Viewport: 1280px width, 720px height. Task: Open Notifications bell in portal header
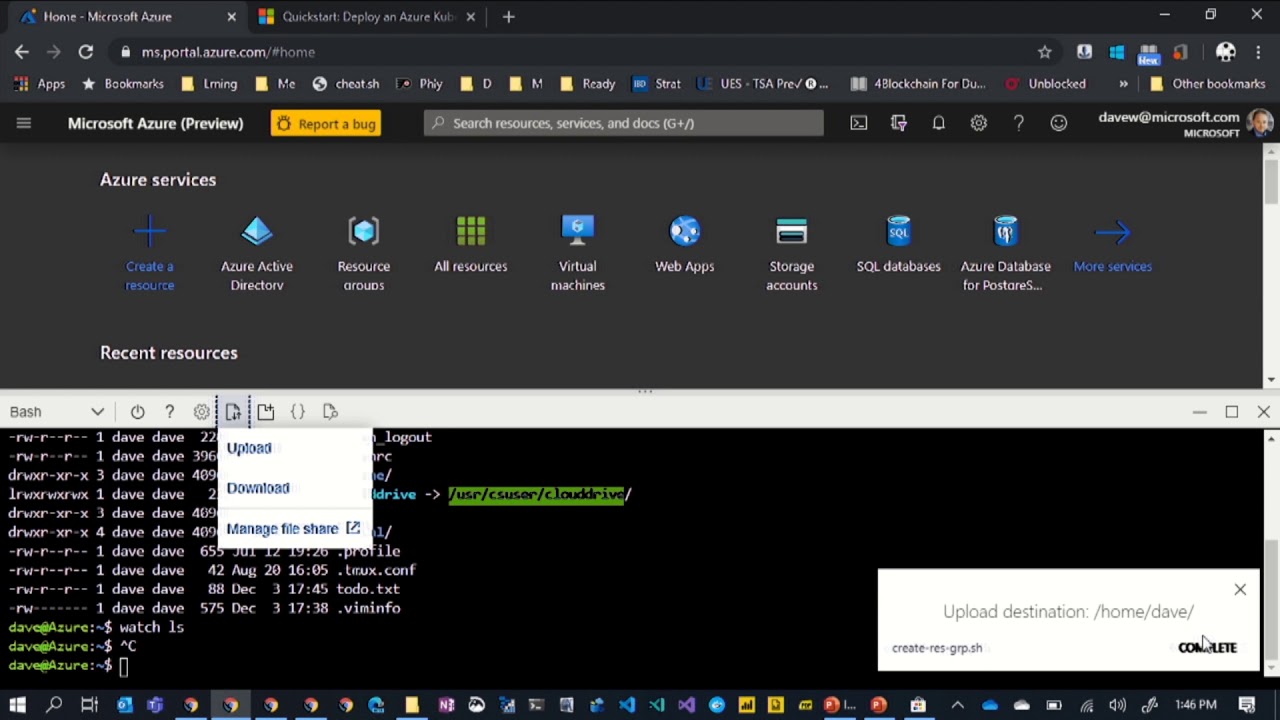click(x=939, y=123)
